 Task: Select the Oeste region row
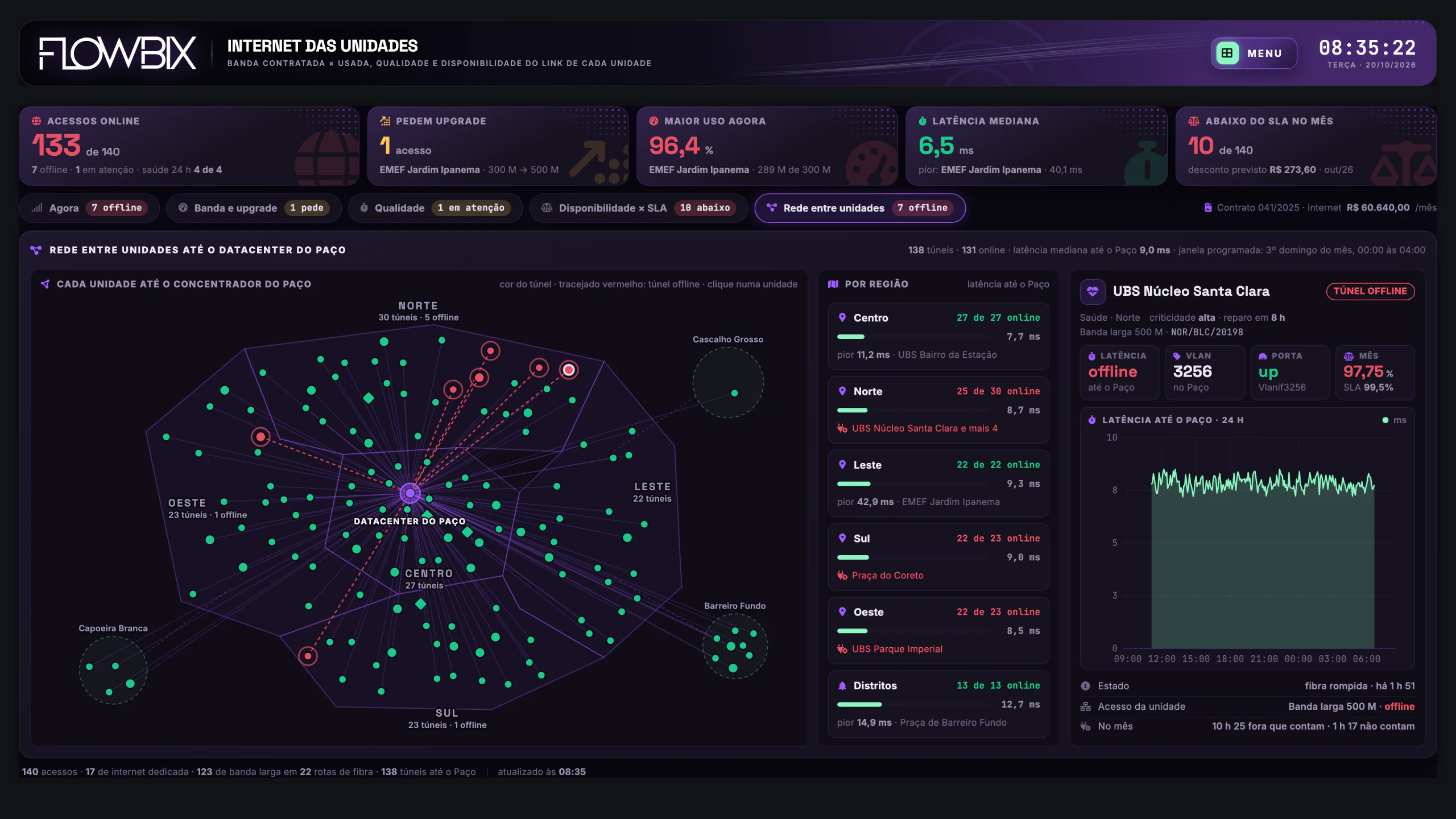click(x=938, y=630)
